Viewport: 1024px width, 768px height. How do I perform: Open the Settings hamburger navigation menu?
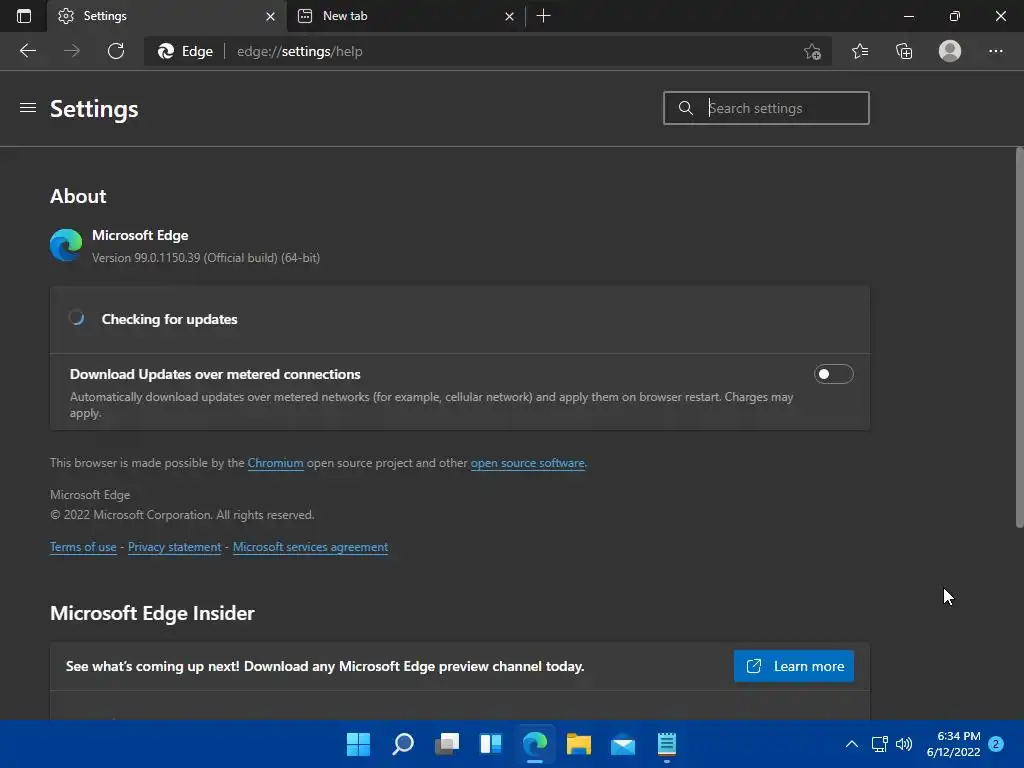27,108
